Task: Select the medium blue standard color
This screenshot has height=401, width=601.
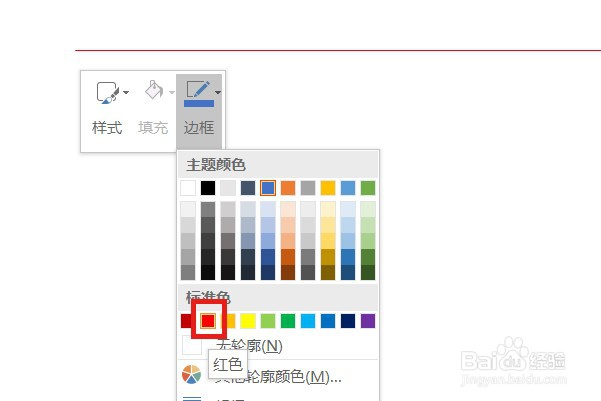Action: coord(328,321)
